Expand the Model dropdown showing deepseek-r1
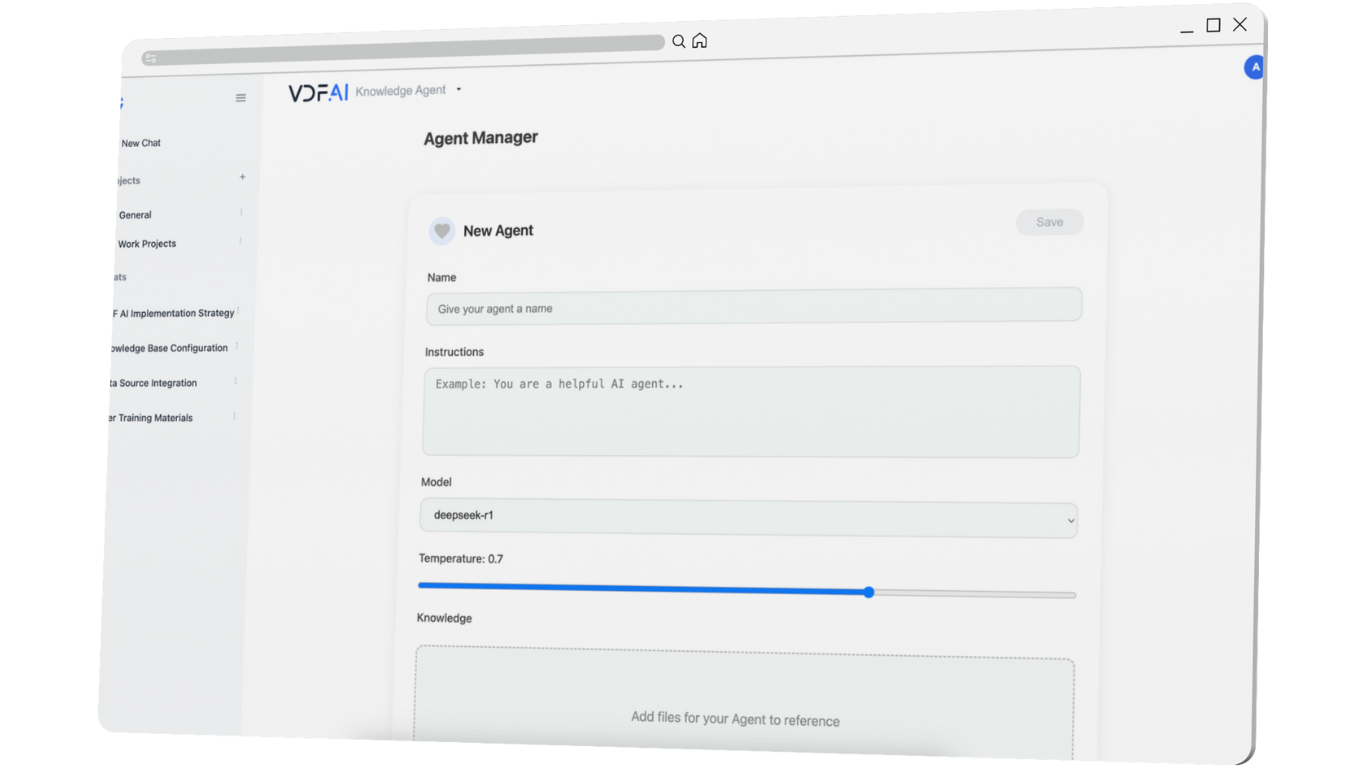Image resolution: width=1366 pixels, height=768 pixels. coord(749,518)
